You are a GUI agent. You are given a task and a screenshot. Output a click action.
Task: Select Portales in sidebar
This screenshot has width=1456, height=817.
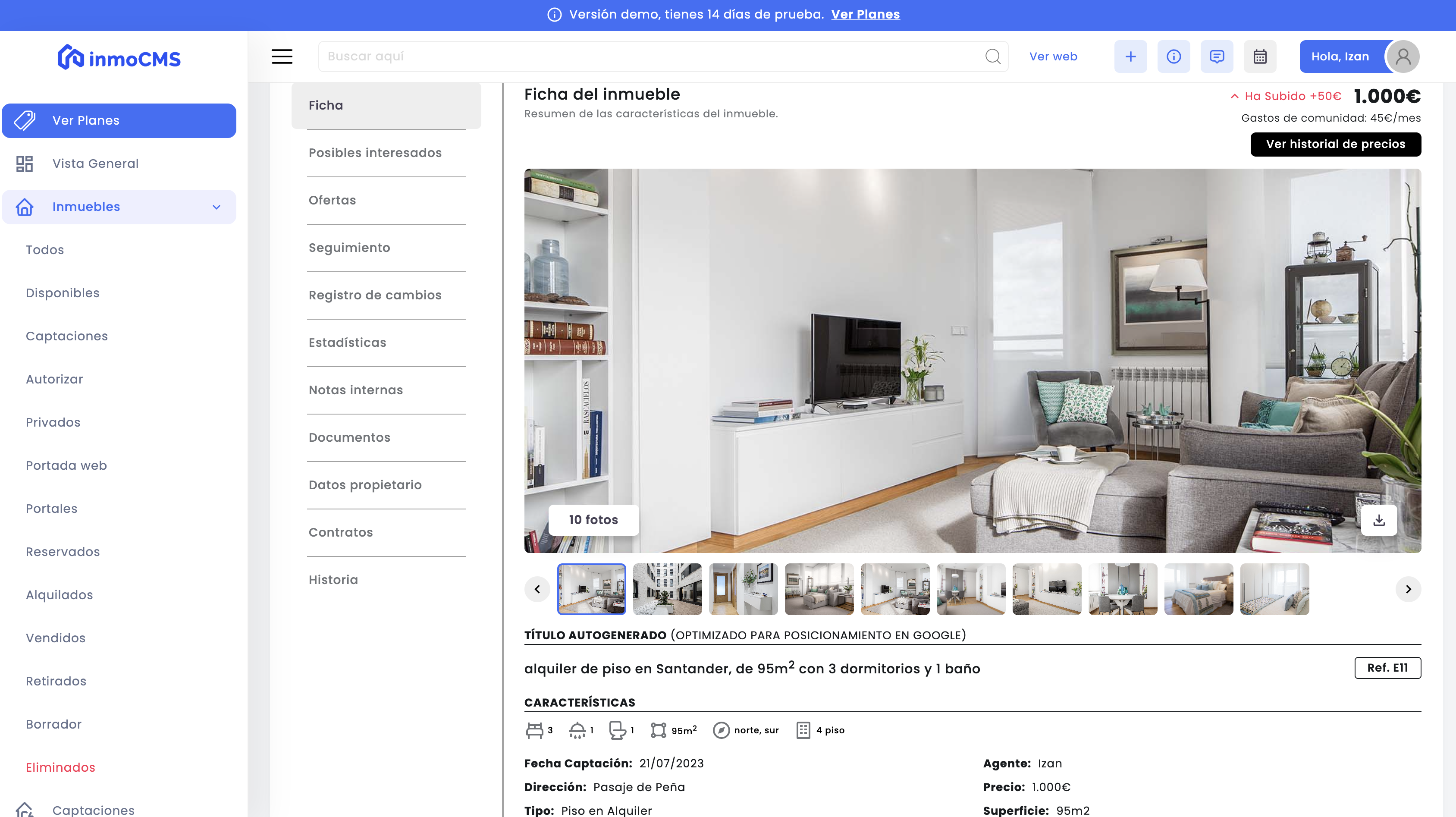[51, 509]
